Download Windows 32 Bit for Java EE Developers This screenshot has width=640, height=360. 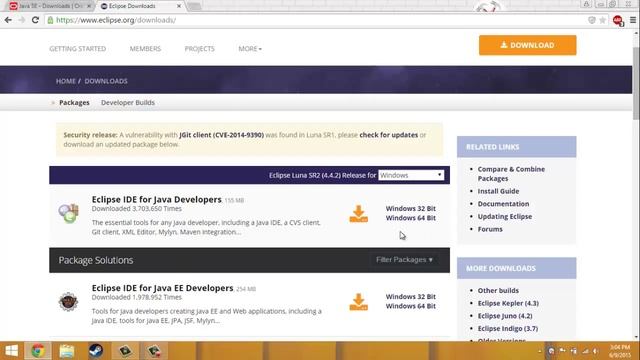411,296
